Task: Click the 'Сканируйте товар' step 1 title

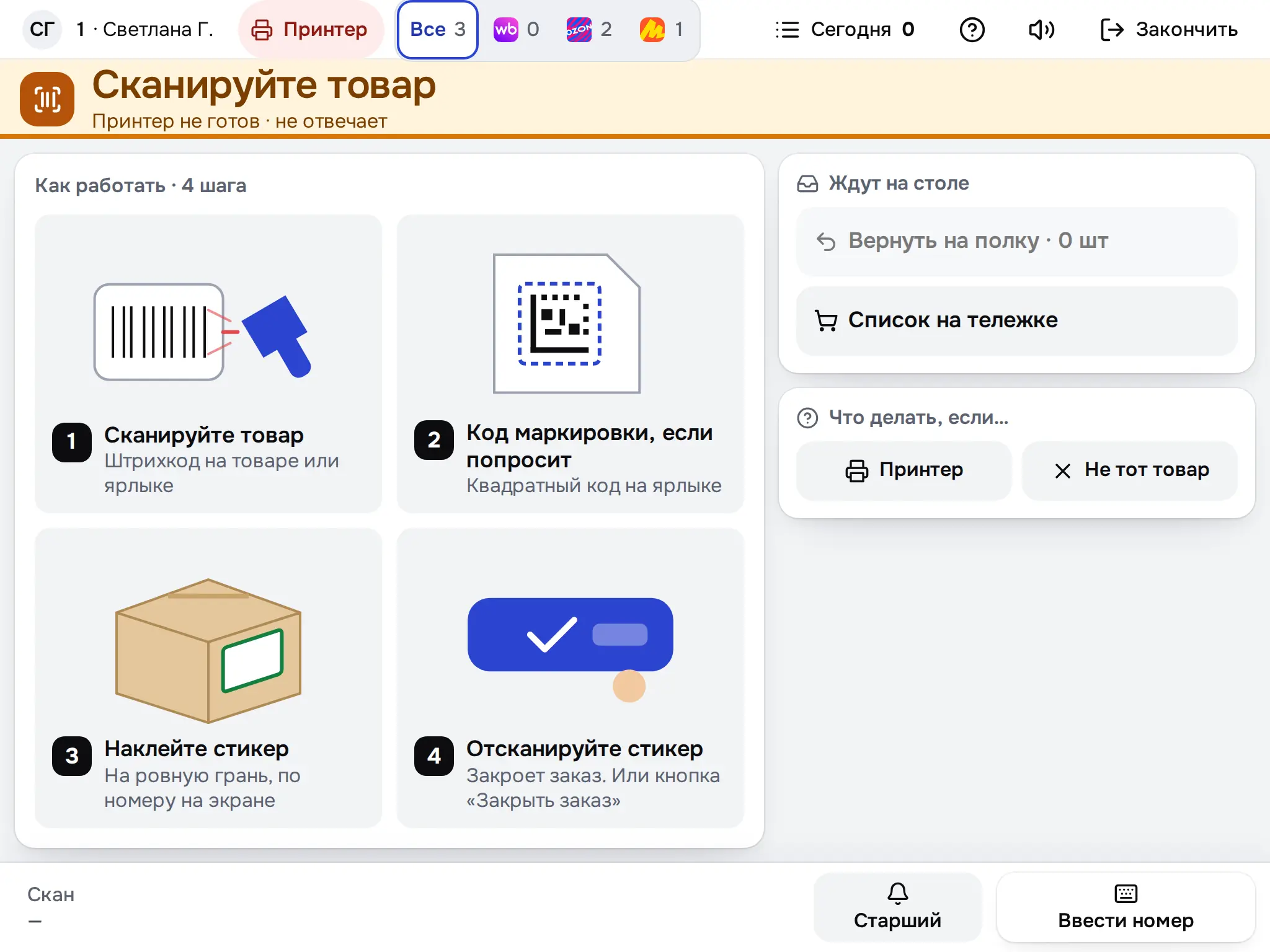Action: [204, 435]
